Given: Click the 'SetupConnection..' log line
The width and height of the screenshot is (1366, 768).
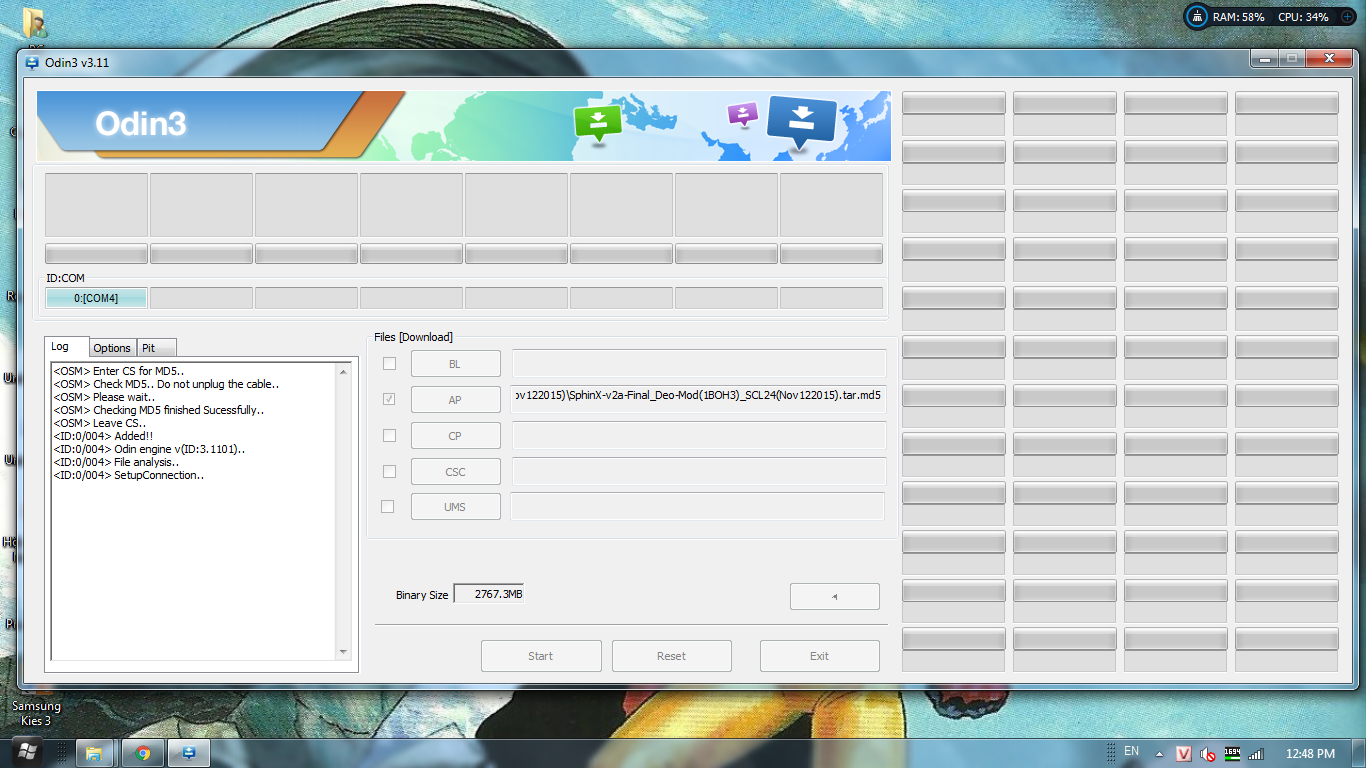Looking at the screenshot, I should point(129,475).
